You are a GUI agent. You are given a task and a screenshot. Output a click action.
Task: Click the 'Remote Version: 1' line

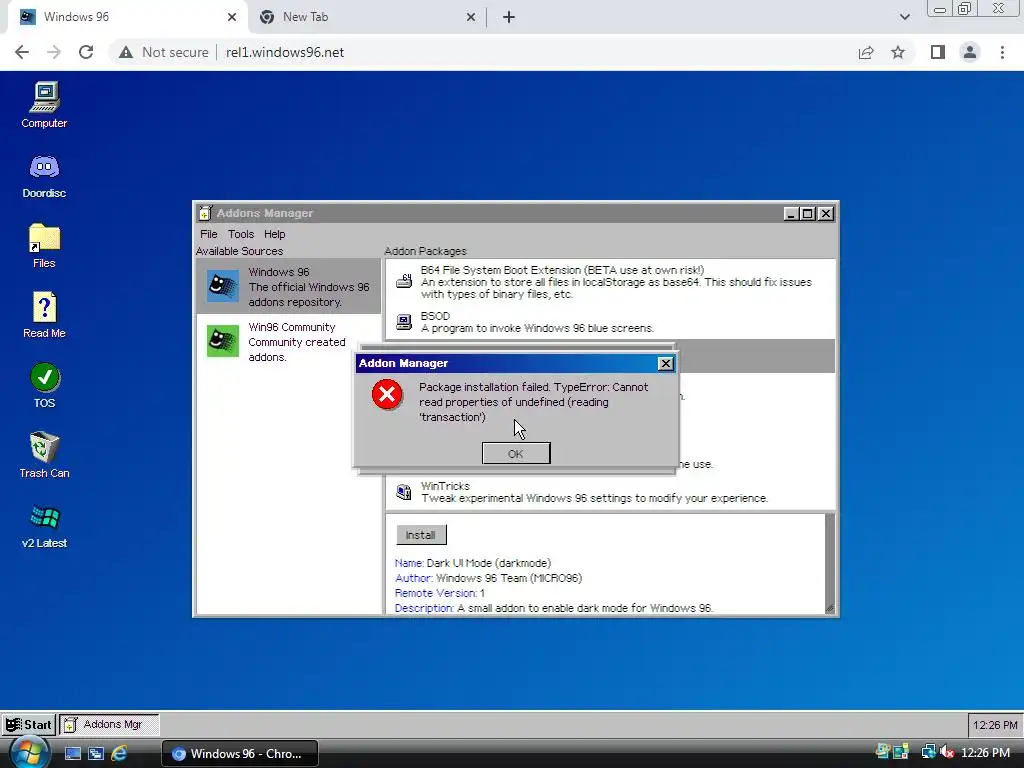[440, 593]
